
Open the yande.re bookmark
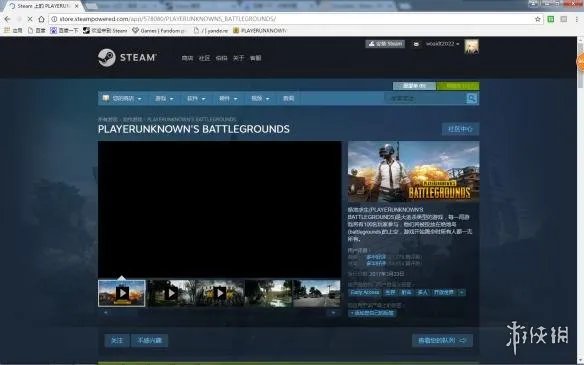pyautogui.click(x=211, y=31)
